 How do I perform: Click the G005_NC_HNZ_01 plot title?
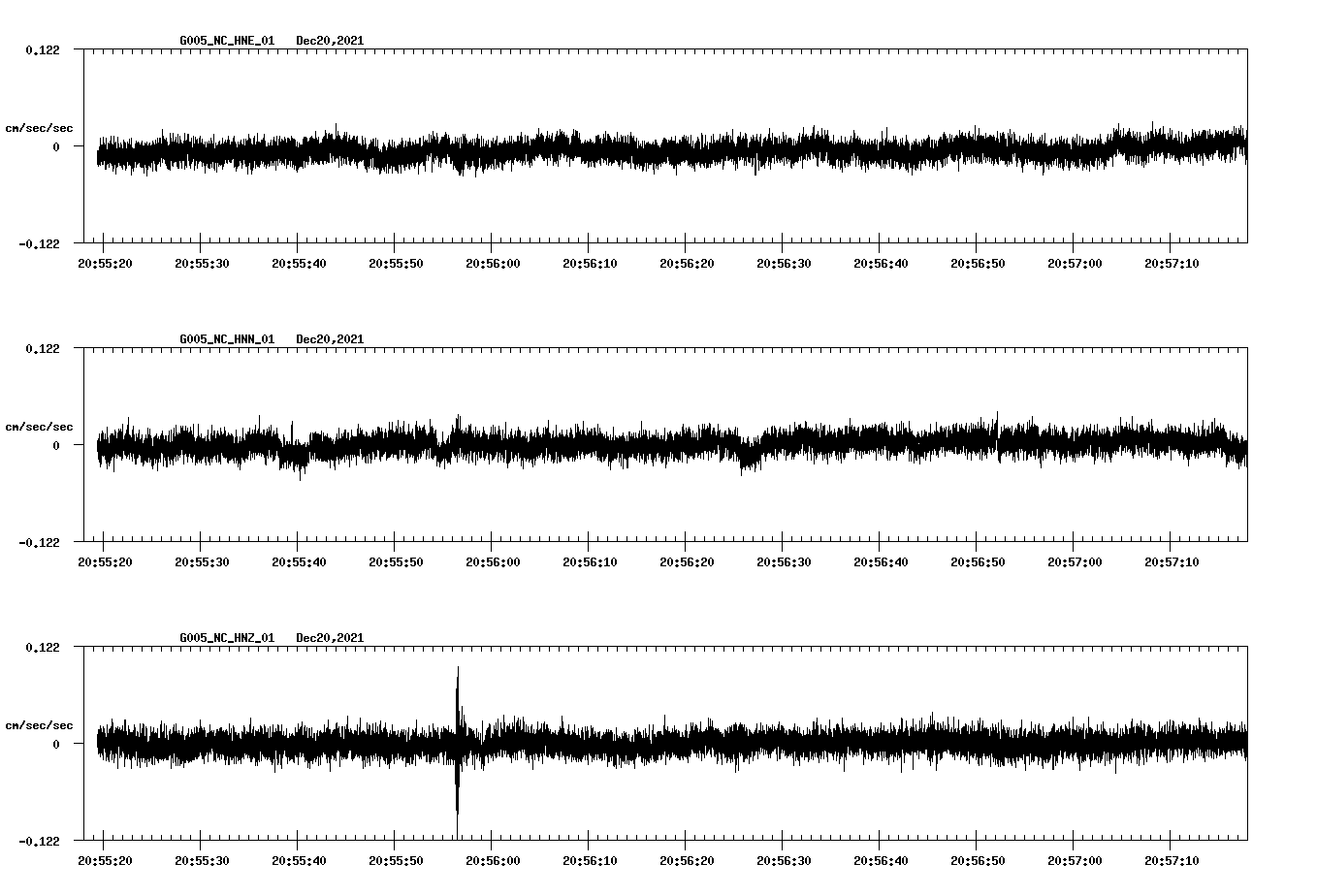pos(227,638)
